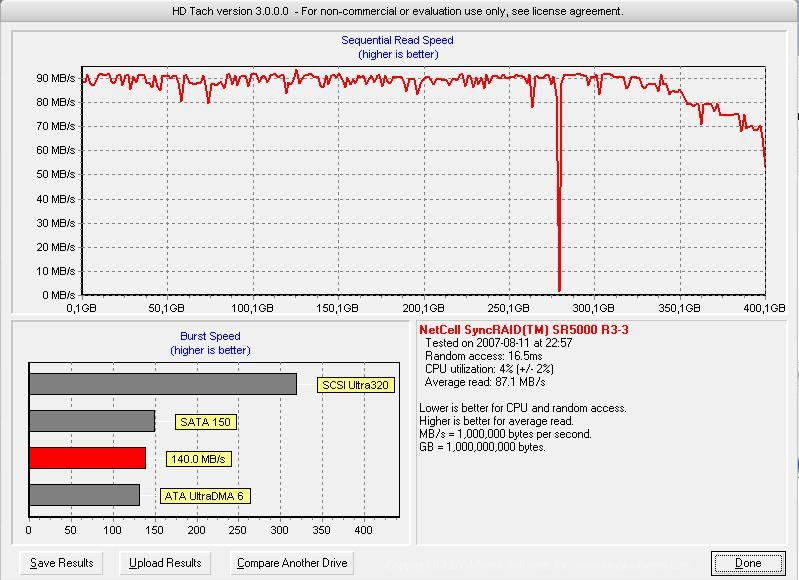Click the 50 MB/s axis label
The height and width of the screenshot is (580, 799).
tap(56, 174)
